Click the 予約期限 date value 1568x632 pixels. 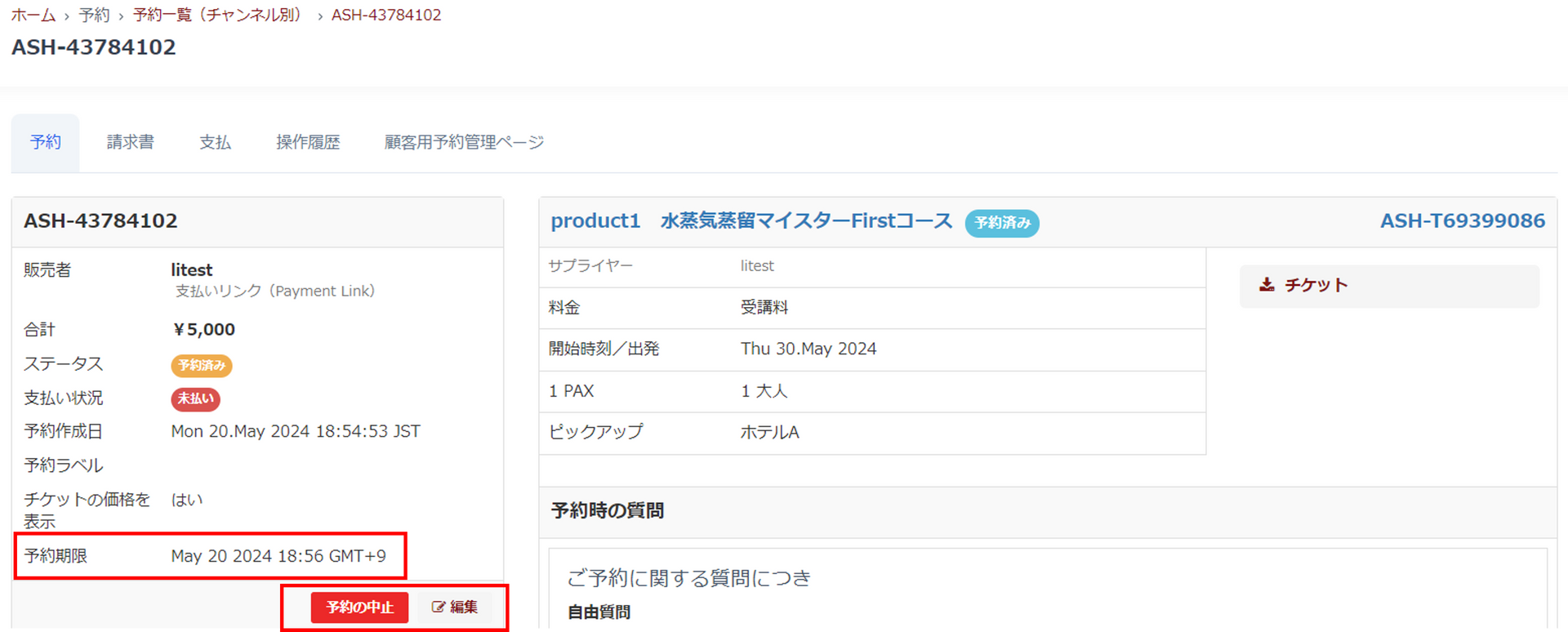(x=278, y=556)
